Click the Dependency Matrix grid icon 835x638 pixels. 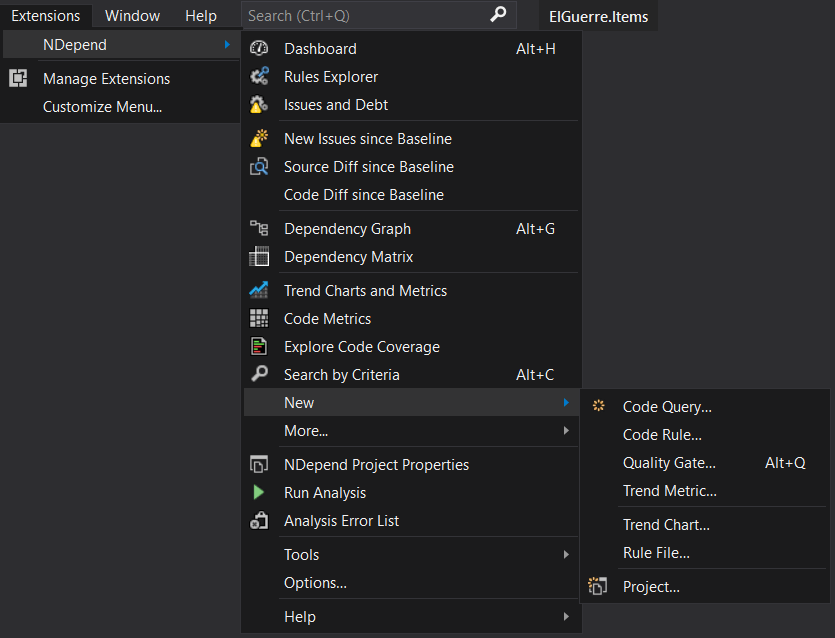pyautogui.click(x=259, y=257)
